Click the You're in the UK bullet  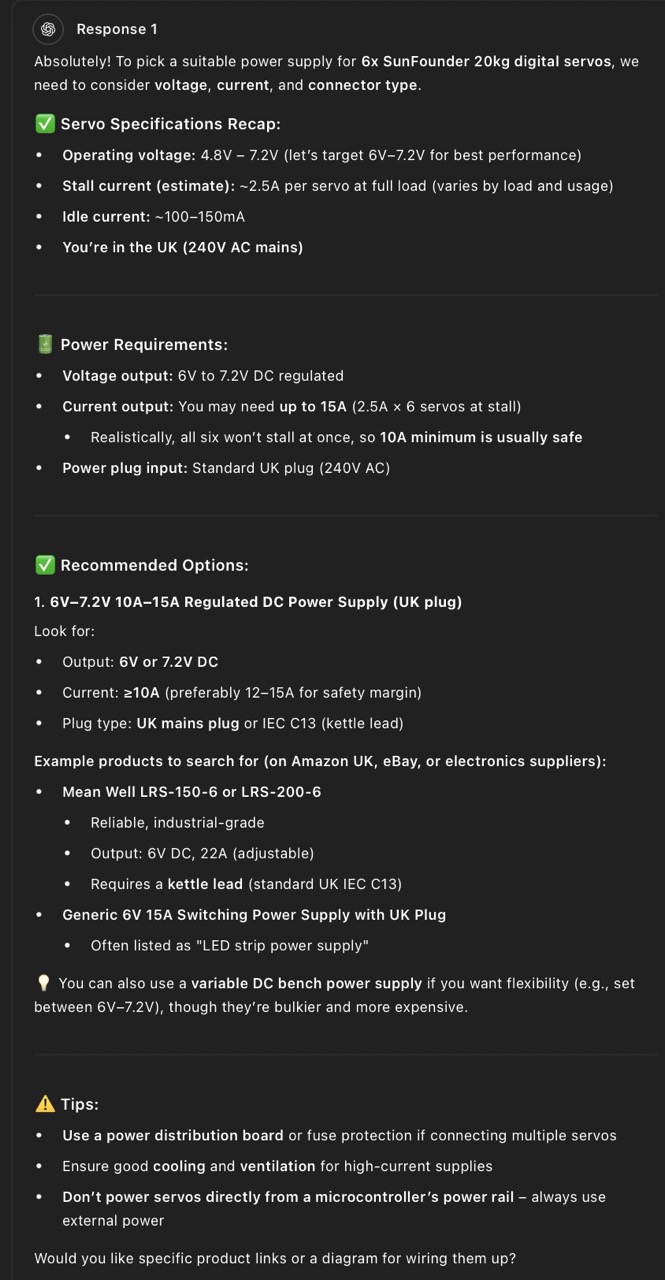point(182,247)
